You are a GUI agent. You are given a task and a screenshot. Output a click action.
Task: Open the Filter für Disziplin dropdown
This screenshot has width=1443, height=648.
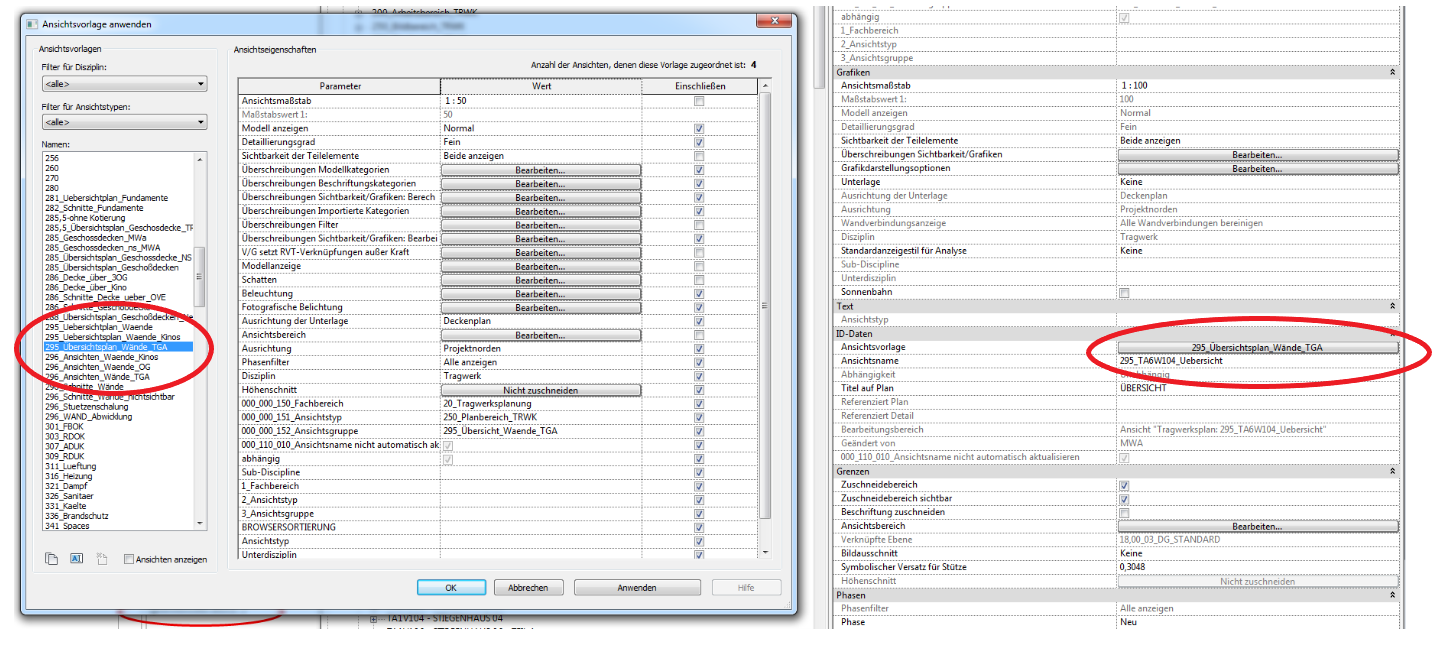pos(123,84)
